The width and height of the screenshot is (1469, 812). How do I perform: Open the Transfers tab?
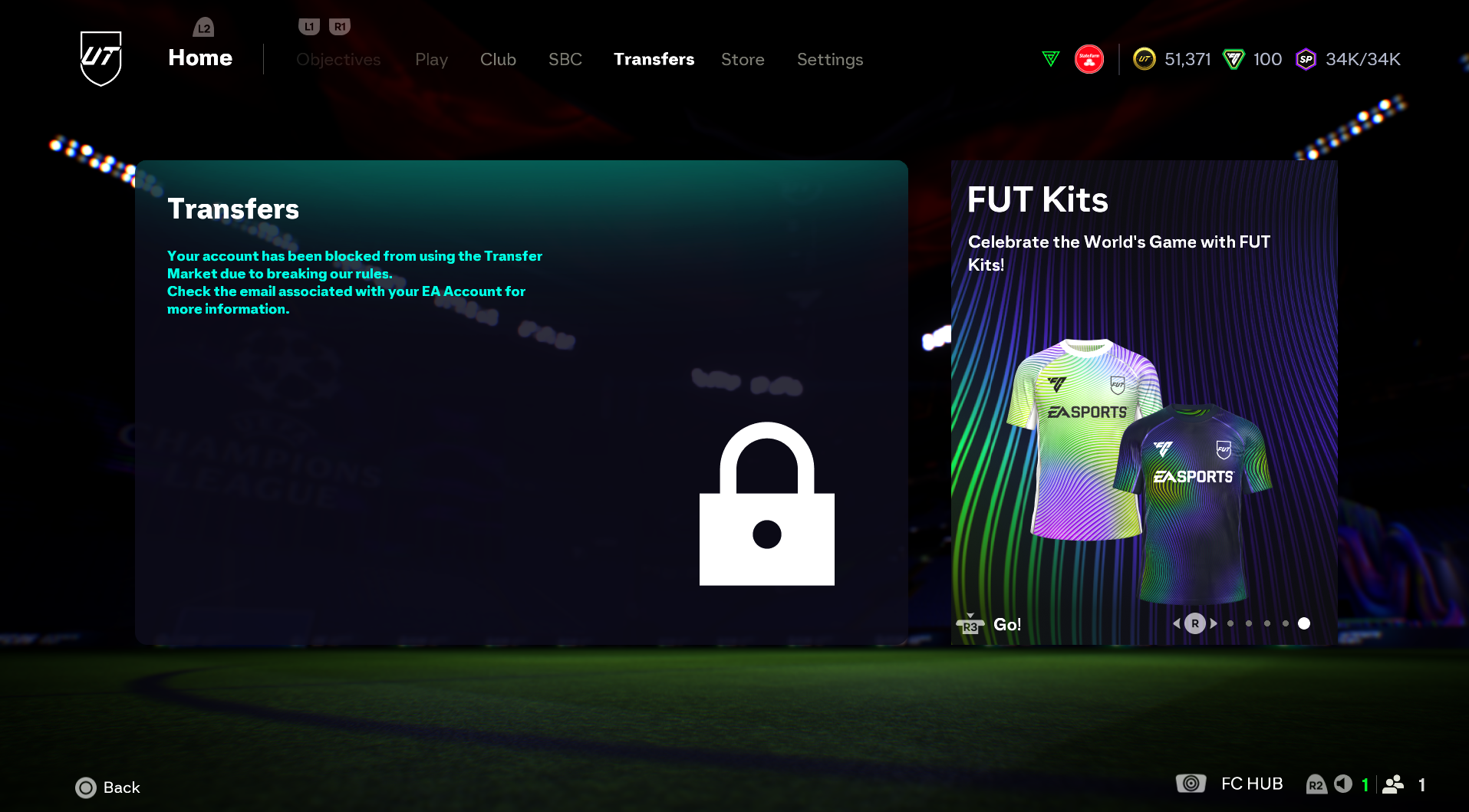pos(654,59)
